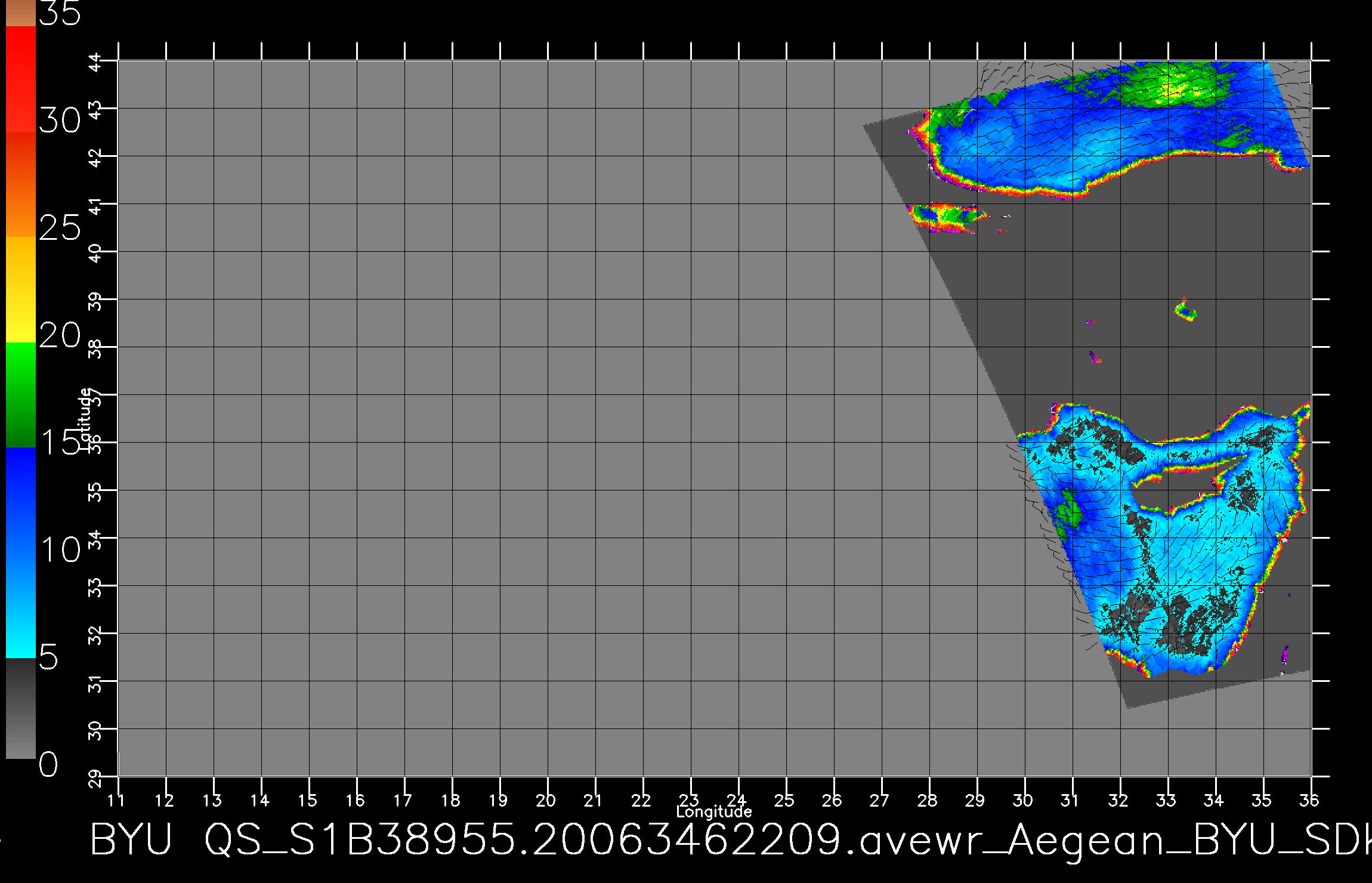This screenshot has height=883, width=1372.
Task: Click latitude tick label '39'
Action: [96, 300]
